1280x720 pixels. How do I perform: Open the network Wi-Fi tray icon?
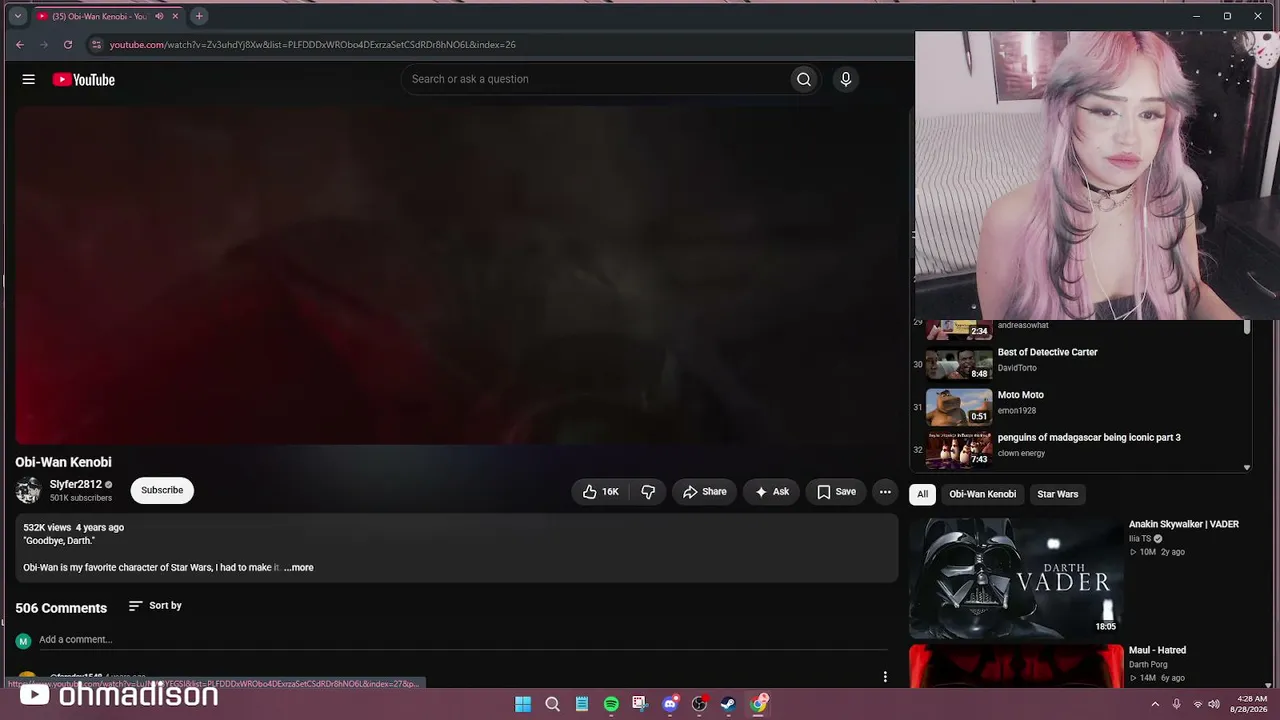pyautogui.click(x=1197, y=704)
